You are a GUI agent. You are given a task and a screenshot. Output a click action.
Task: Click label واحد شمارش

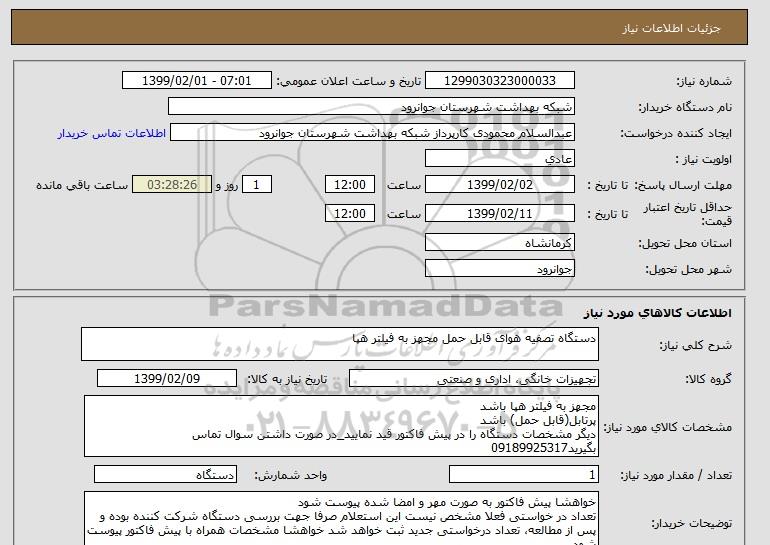tap(291, 475)
